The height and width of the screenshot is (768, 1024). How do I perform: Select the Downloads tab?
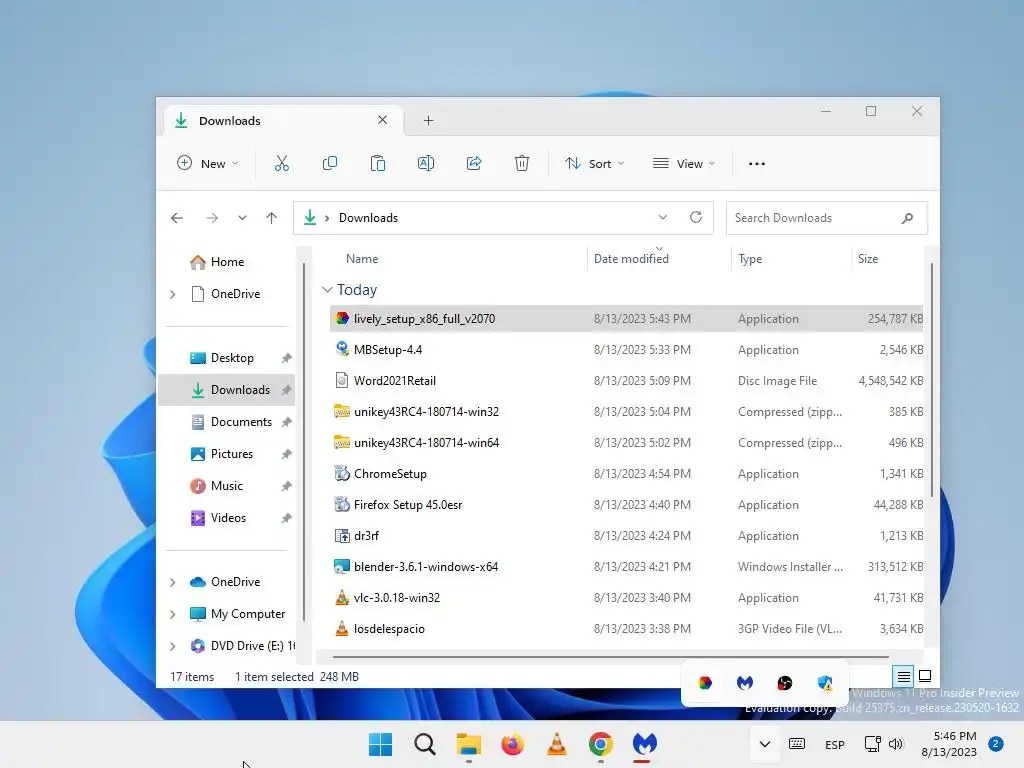281,121
